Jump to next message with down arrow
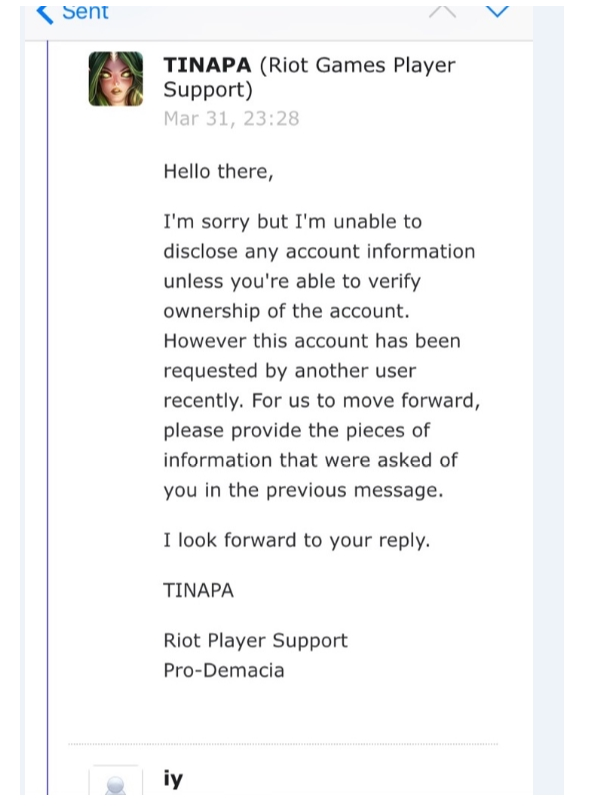Screen dimensions: 598x807 click(x=497, y=11)
